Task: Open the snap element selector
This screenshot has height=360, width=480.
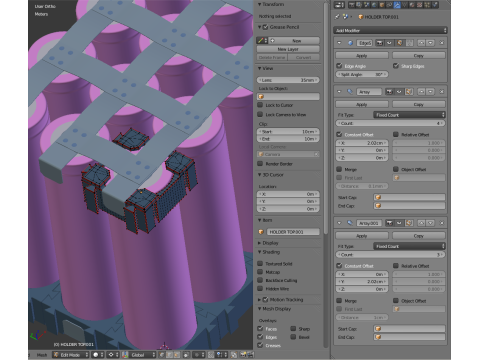Action: point(222,355)
